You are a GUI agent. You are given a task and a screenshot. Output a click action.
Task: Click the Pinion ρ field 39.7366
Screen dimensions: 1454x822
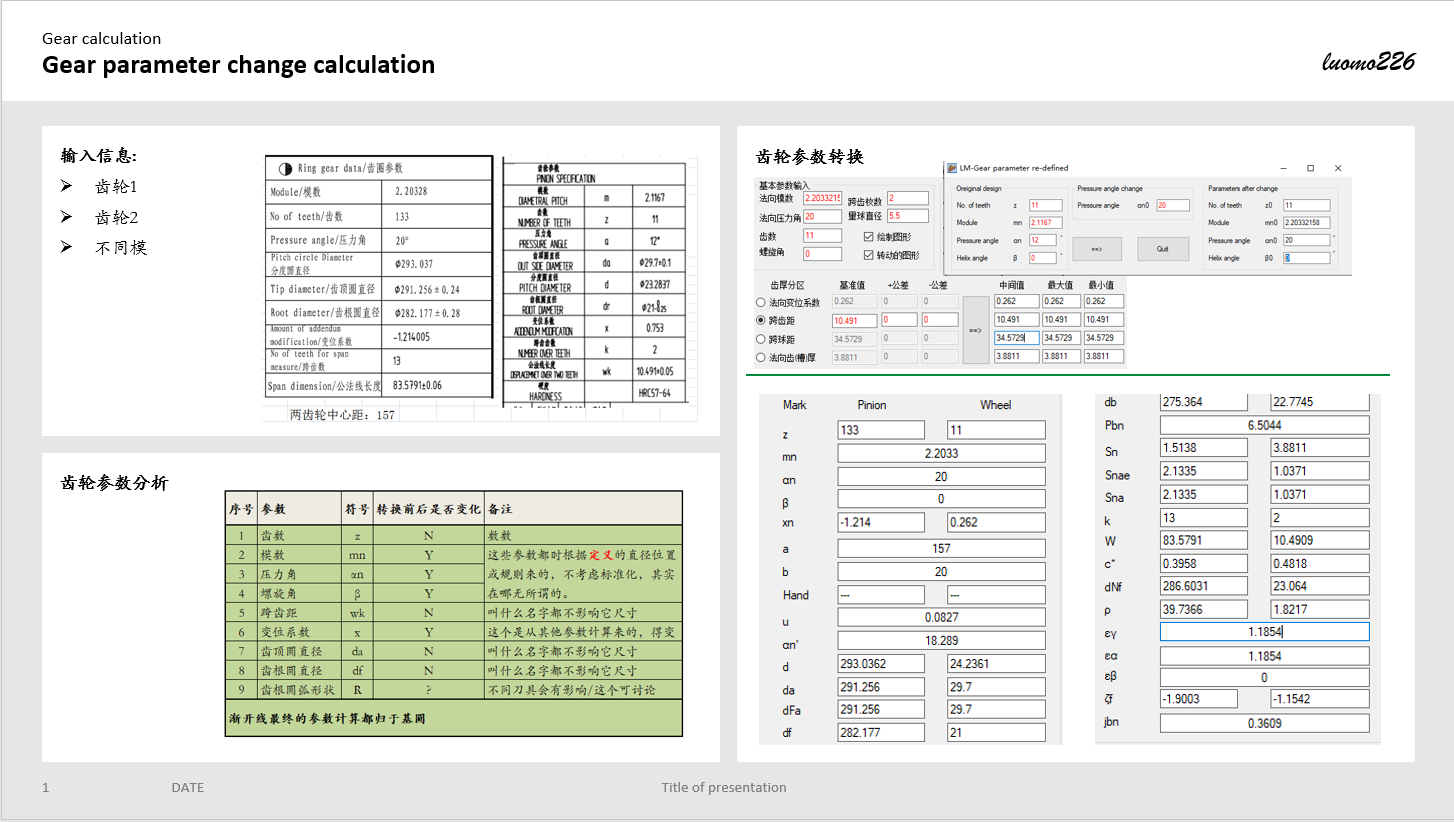(x=1204, y=609)
